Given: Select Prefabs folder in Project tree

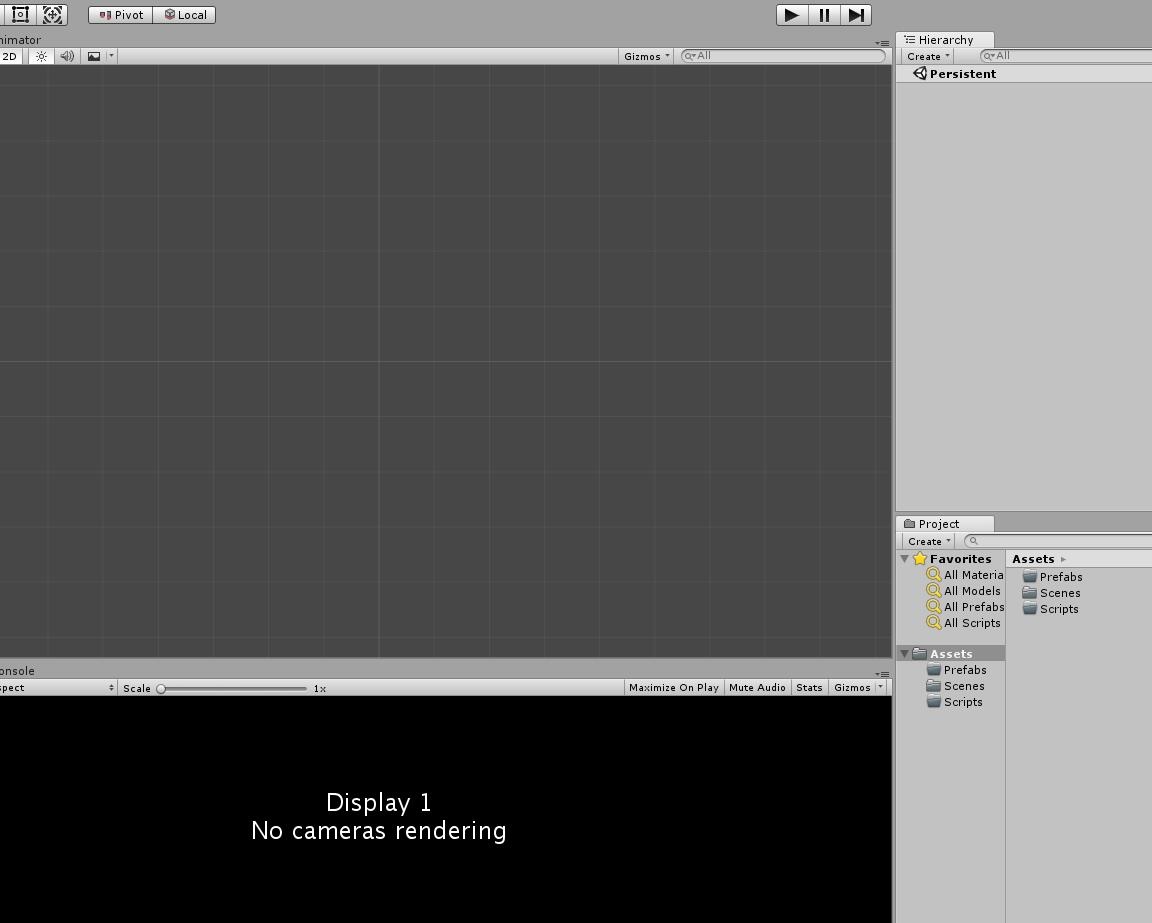Looking at the screenshot, I should (965, 669).
